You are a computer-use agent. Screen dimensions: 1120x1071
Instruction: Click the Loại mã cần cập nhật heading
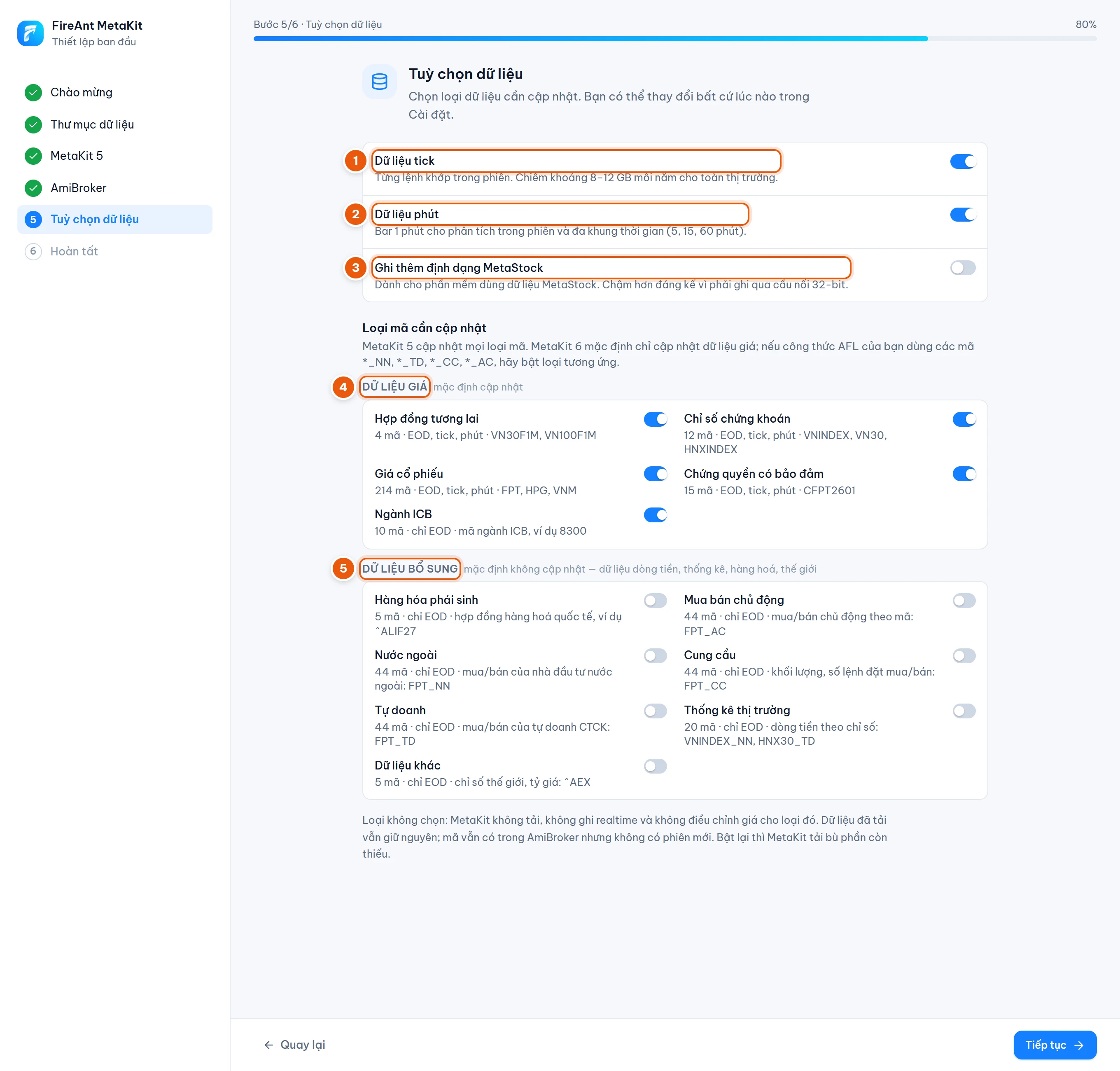pyautogui.click(x=424, y=328)
